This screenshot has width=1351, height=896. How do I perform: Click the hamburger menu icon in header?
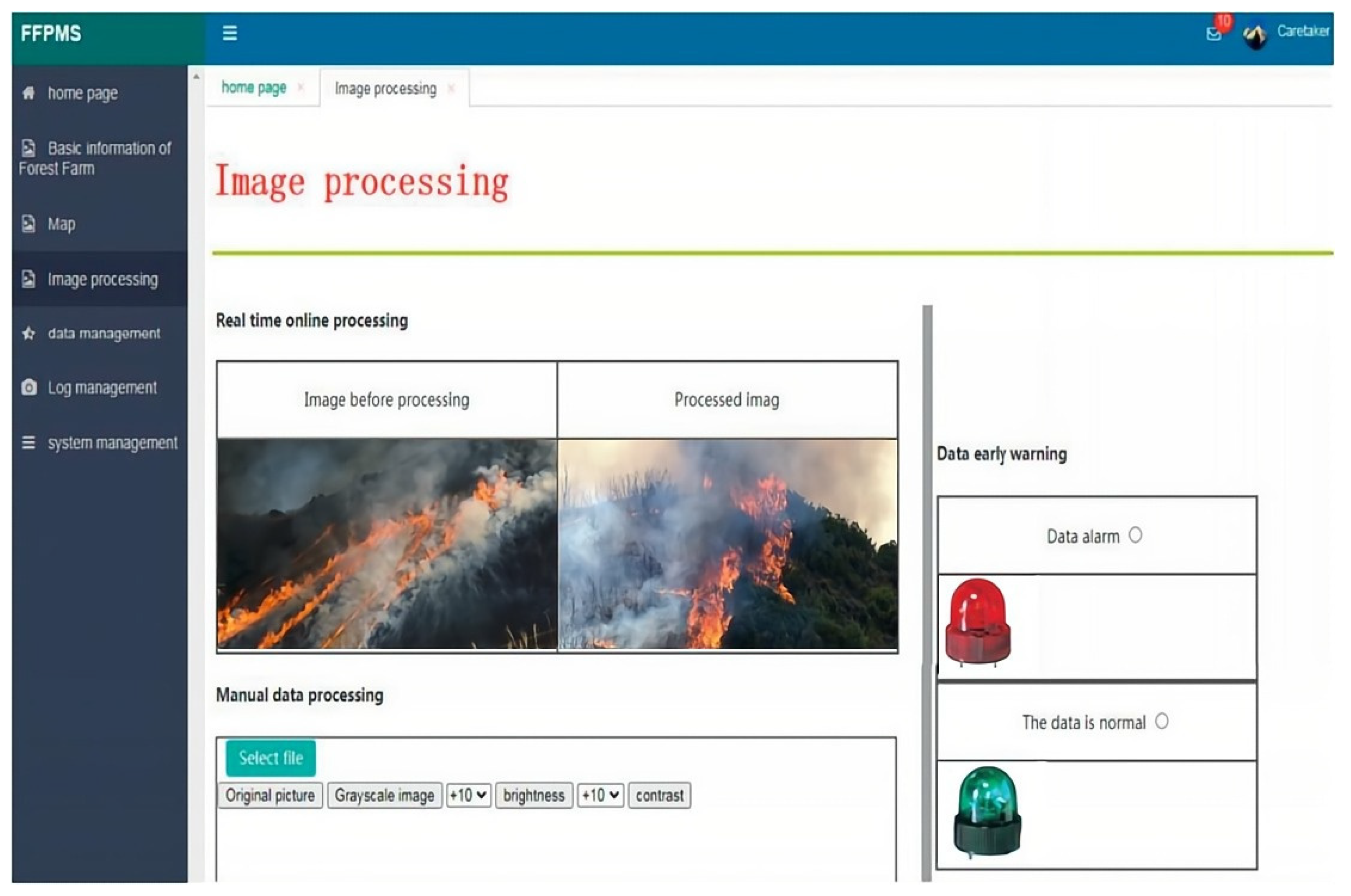(x=230, y=32)
